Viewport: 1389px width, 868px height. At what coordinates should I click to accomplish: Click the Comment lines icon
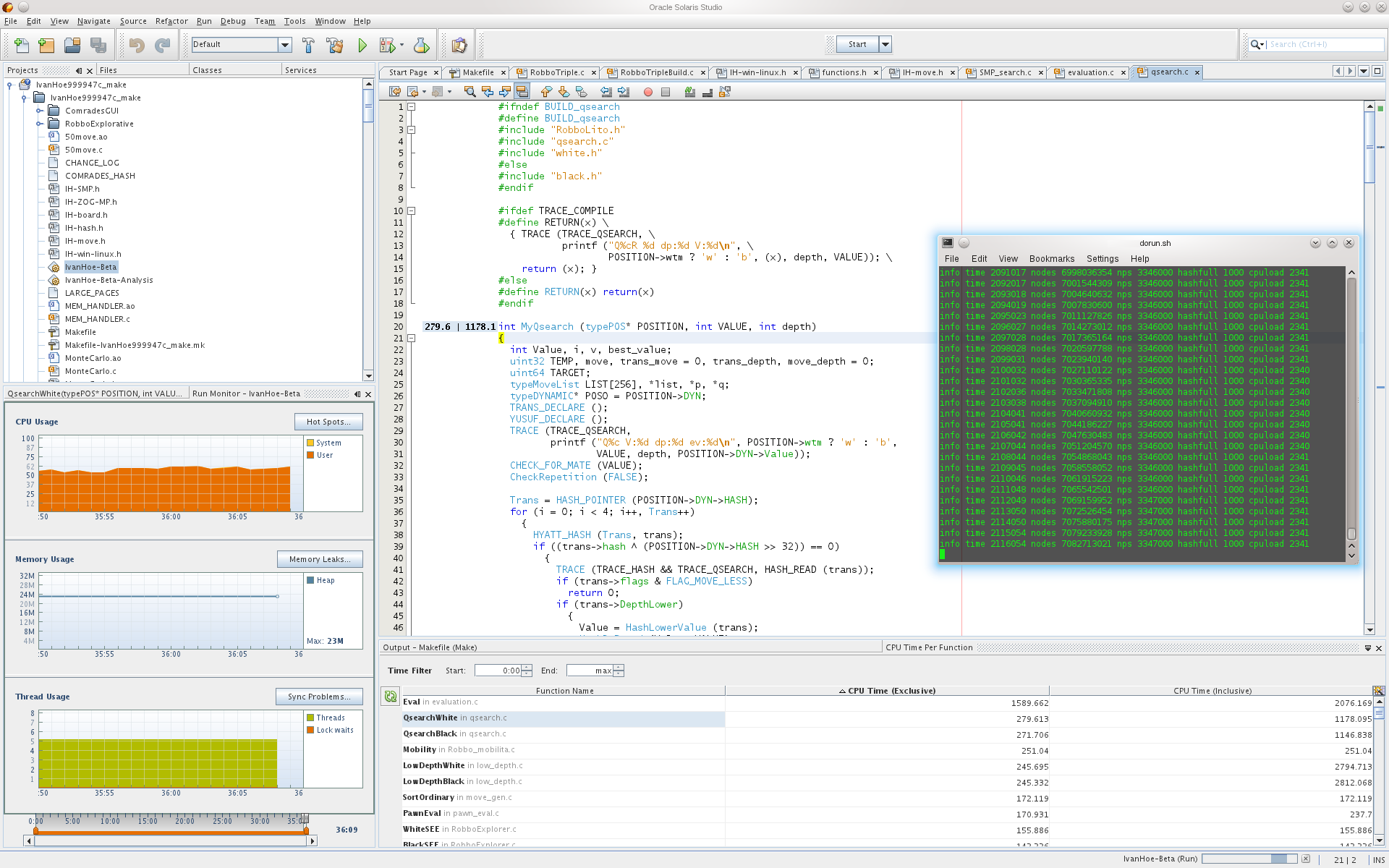[690, 92]
